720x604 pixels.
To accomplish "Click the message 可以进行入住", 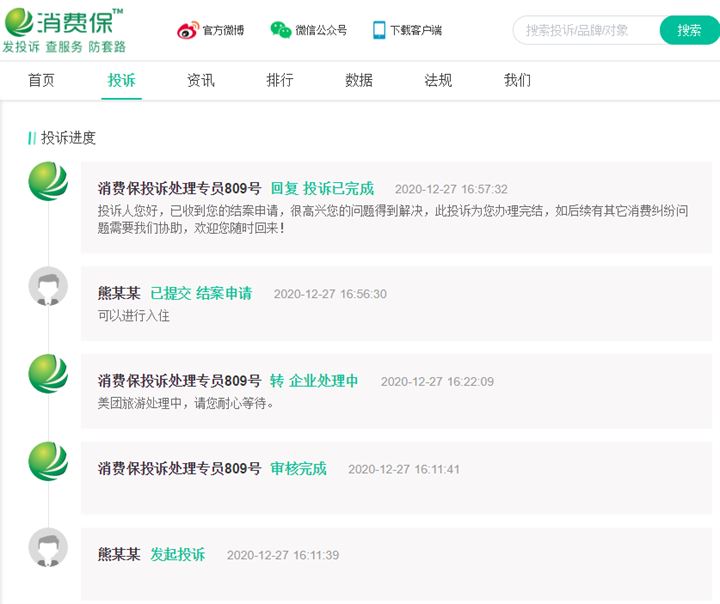I will pos(134,316).
